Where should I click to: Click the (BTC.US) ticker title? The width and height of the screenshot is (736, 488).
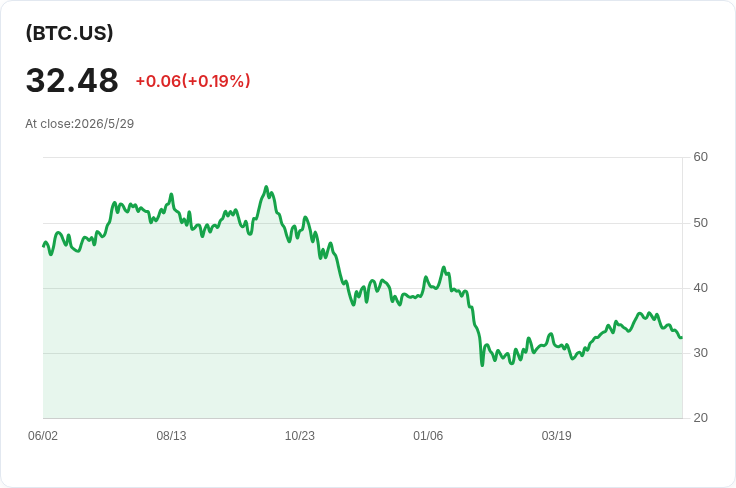click(x=69, y=33)
